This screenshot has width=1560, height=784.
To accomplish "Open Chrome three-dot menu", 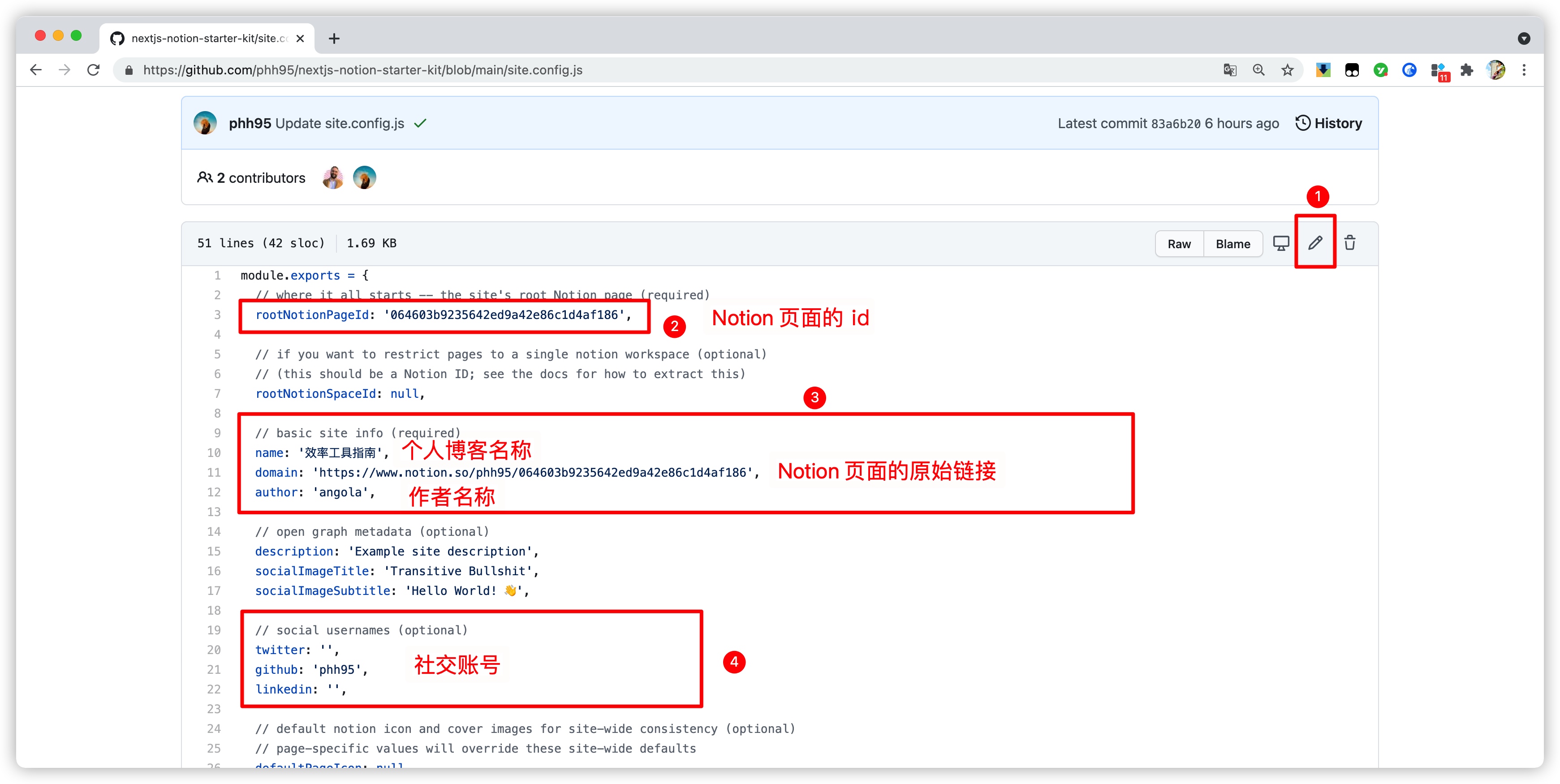I will [x=1524, y=70].
